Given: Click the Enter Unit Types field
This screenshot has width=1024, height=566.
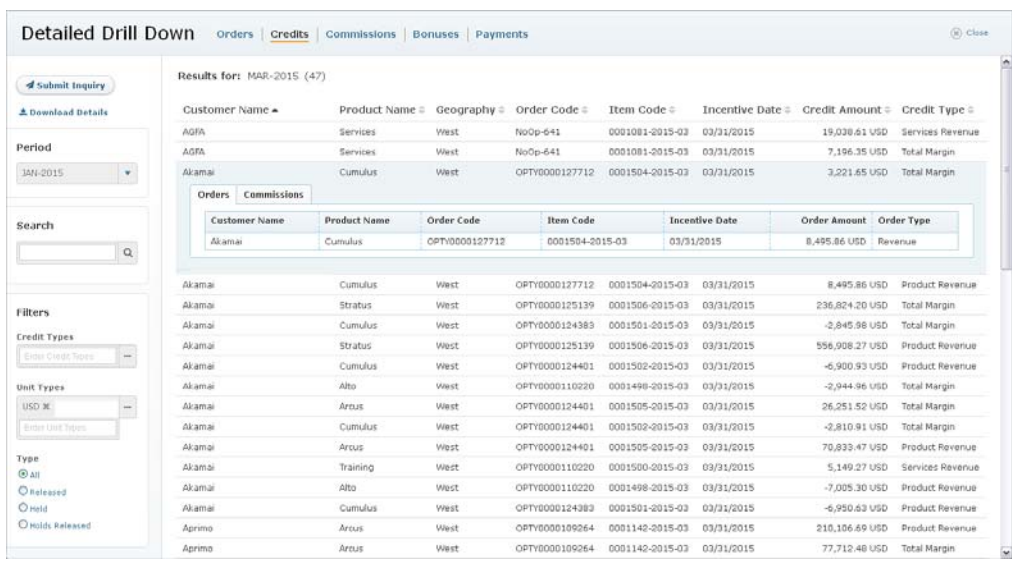Looking at the screenshot, I should [x=68, y=428].
